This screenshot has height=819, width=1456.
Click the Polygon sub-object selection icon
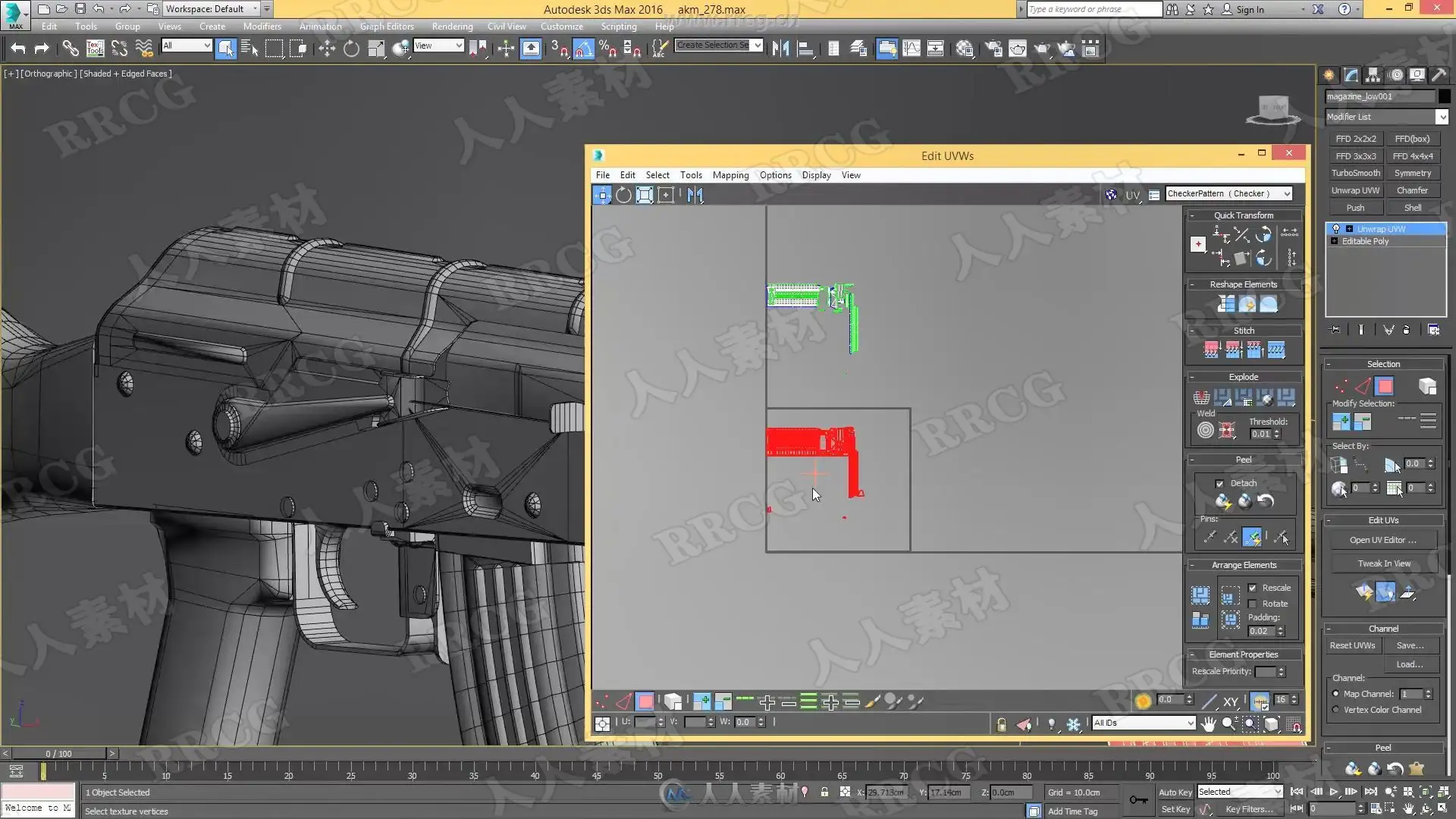click(x=1384, y=387)
